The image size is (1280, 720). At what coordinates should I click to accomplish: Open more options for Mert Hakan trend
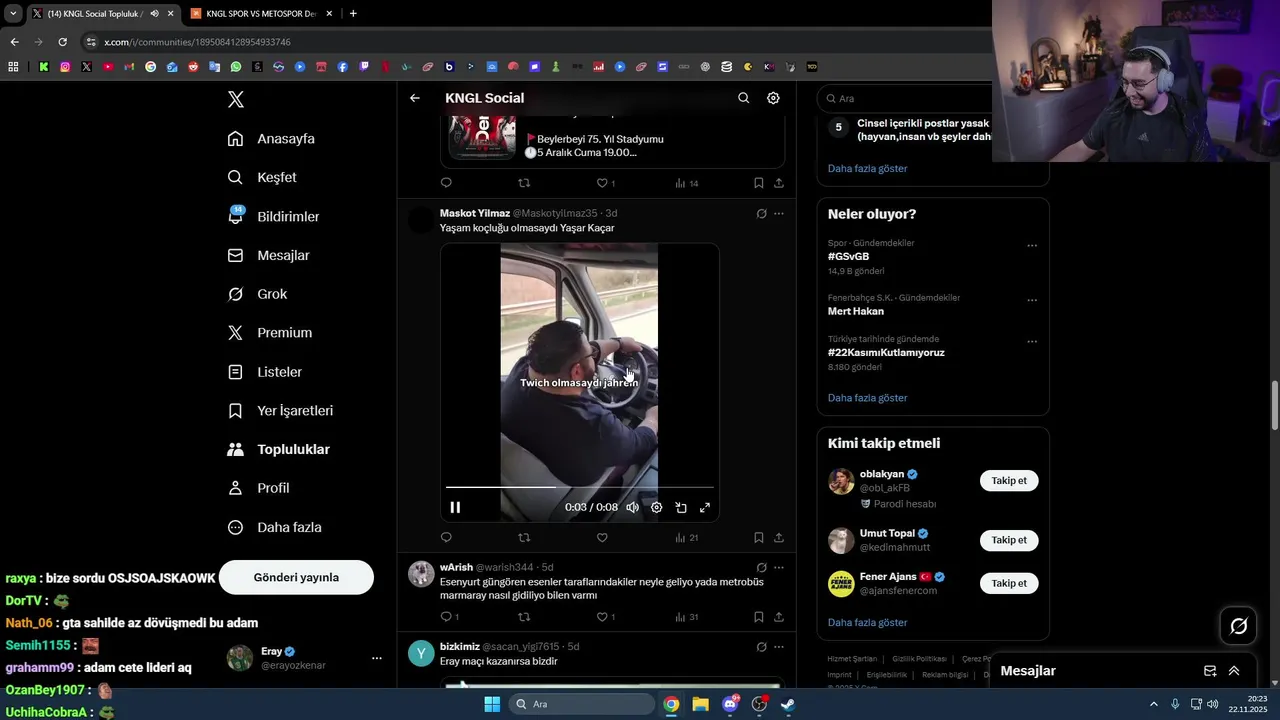point(1032,300)
